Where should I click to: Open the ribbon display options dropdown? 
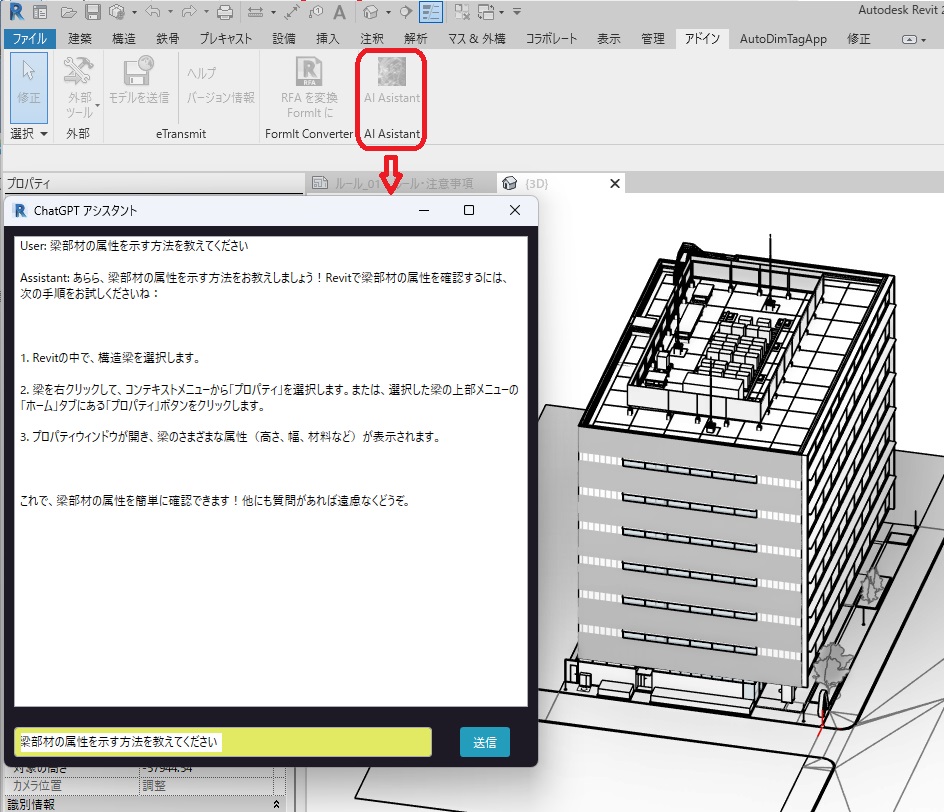click(913, 40)
